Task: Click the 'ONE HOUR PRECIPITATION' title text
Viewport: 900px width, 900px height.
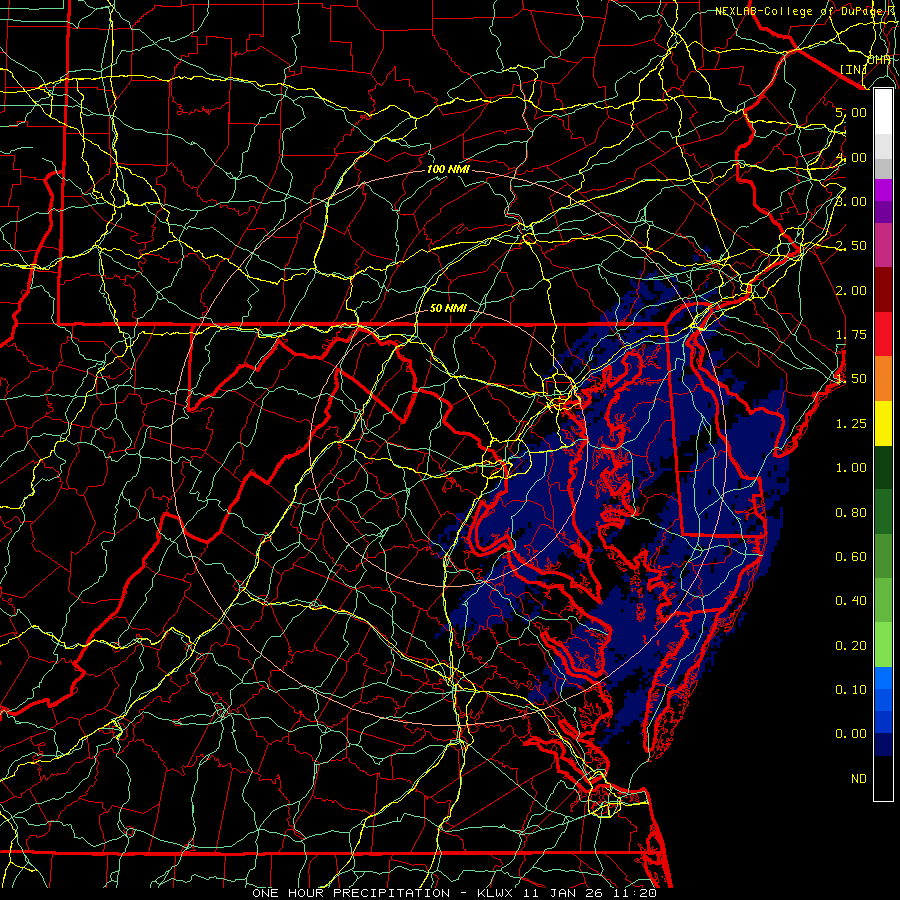Action: (351, 893)
